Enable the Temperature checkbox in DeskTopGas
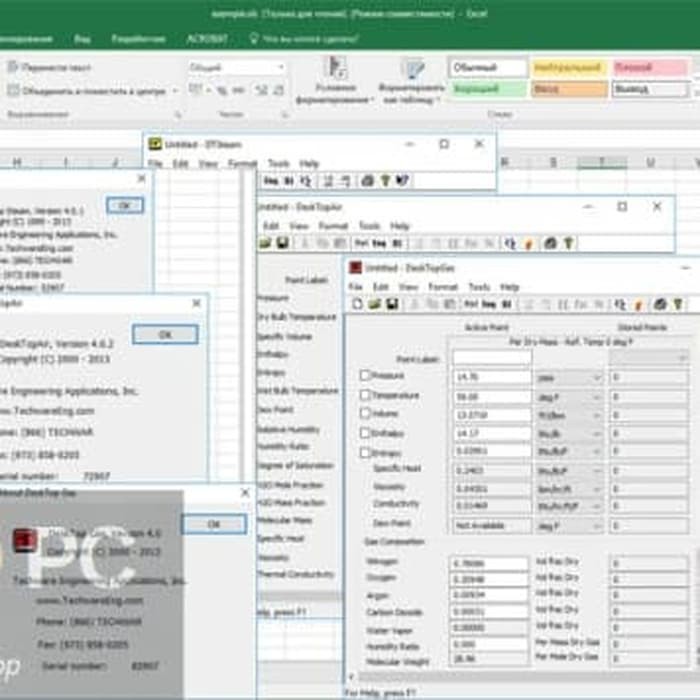This screenshot has height=700, width=700. (365, 395)
